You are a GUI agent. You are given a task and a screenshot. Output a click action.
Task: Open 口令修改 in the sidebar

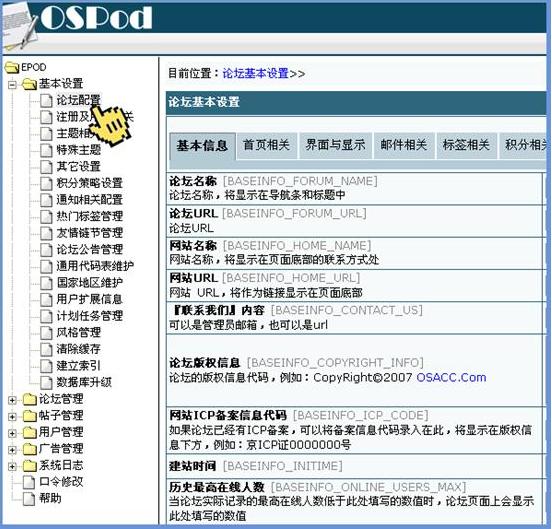click(x=61, y=482)
